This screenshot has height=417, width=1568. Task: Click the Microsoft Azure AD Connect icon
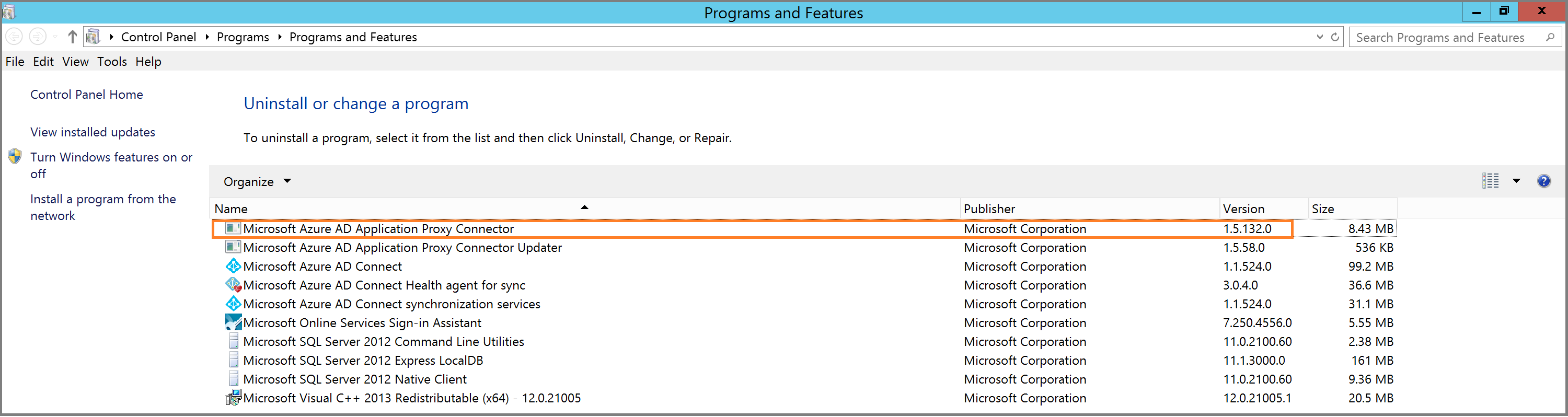[233, 266]
